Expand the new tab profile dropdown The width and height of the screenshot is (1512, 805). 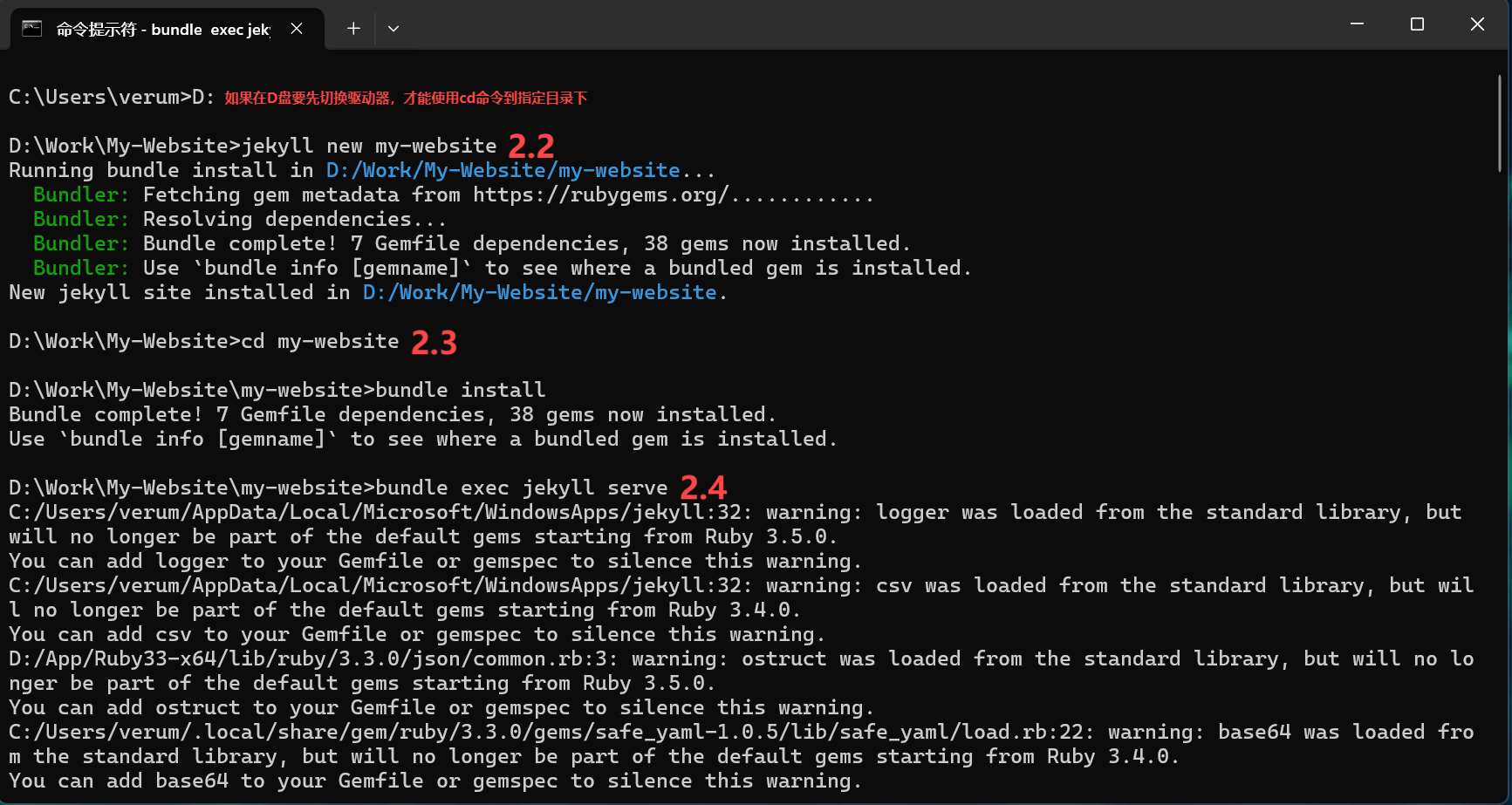tap(393, 29)
